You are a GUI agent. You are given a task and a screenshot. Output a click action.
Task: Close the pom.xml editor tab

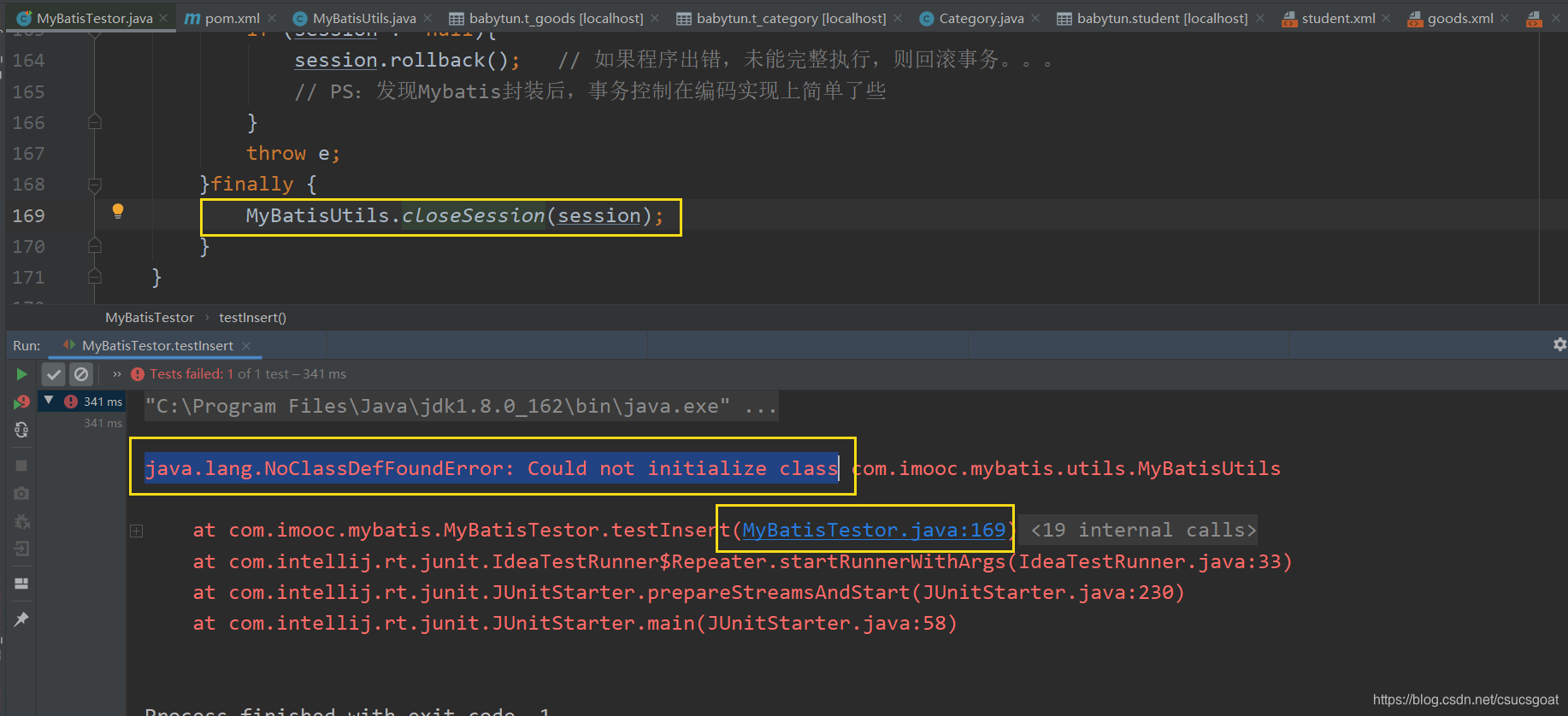click(271, 18)
